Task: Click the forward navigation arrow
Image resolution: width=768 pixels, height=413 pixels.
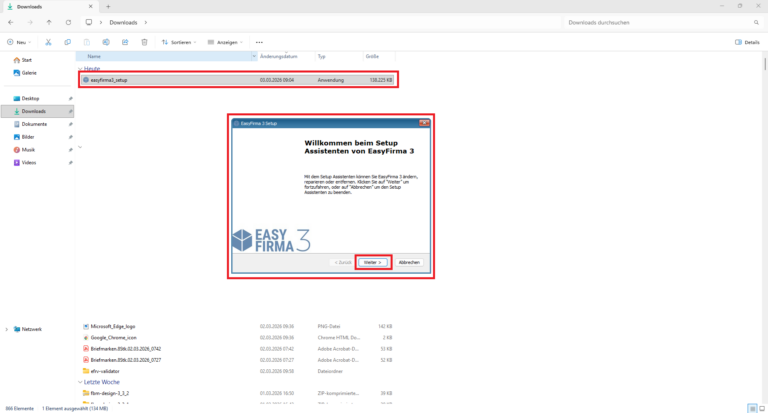Action: pos(30,23)
